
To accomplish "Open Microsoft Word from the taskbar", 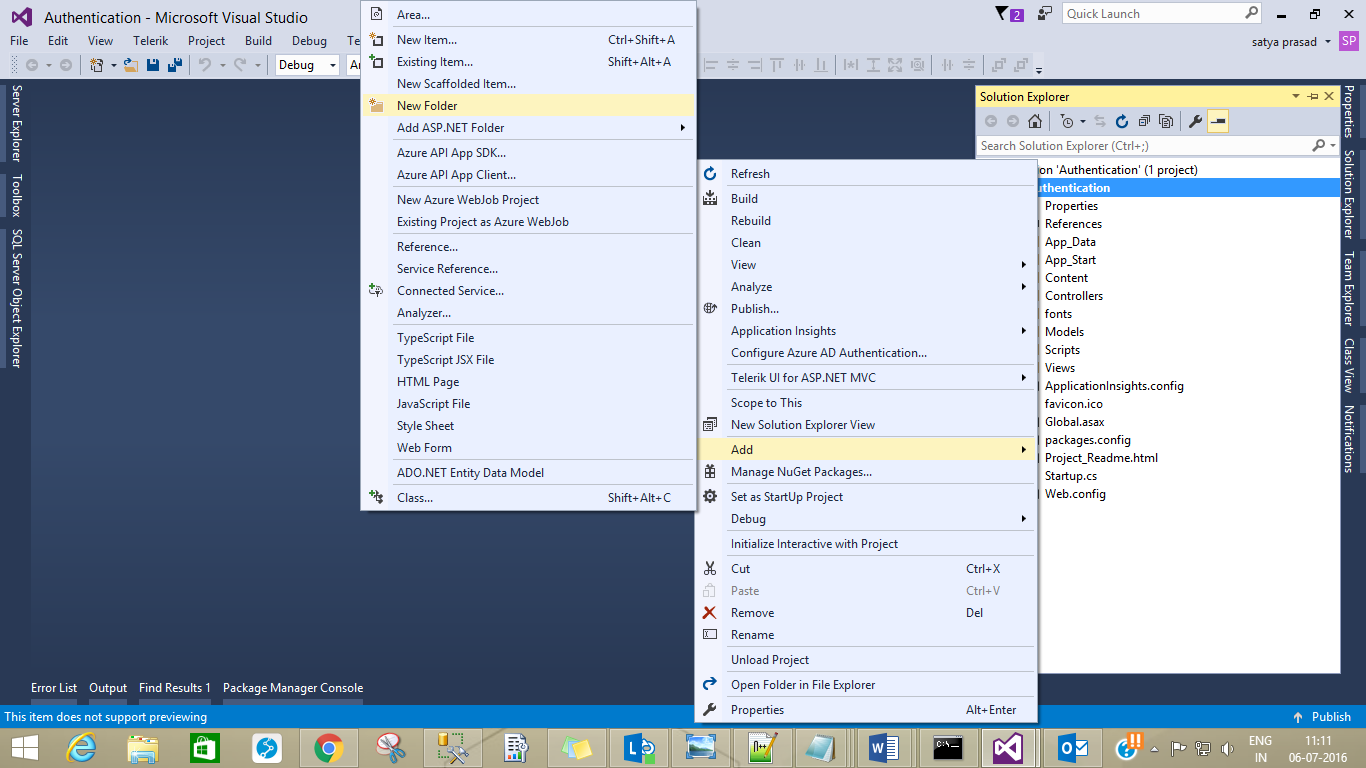I will [x=884, y=748].
